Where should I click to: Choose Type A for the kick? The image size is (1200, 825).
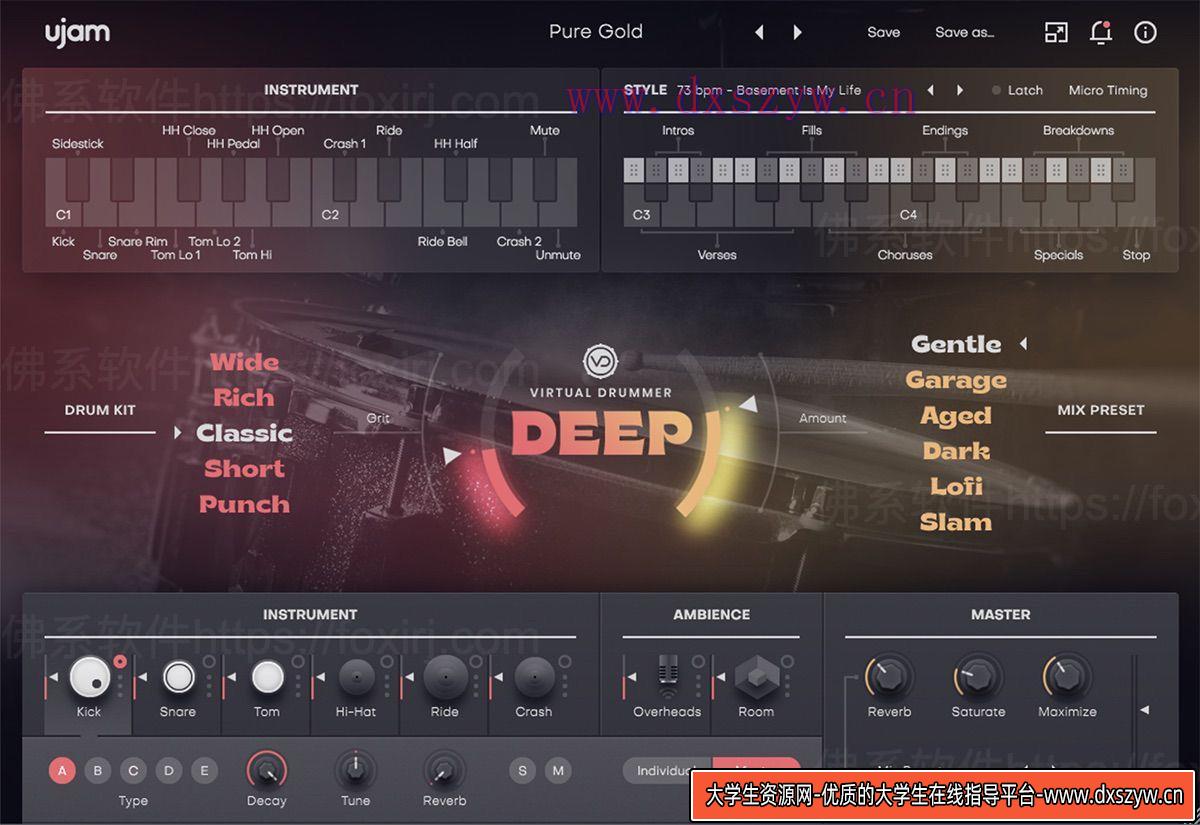(x=62, y=770)
